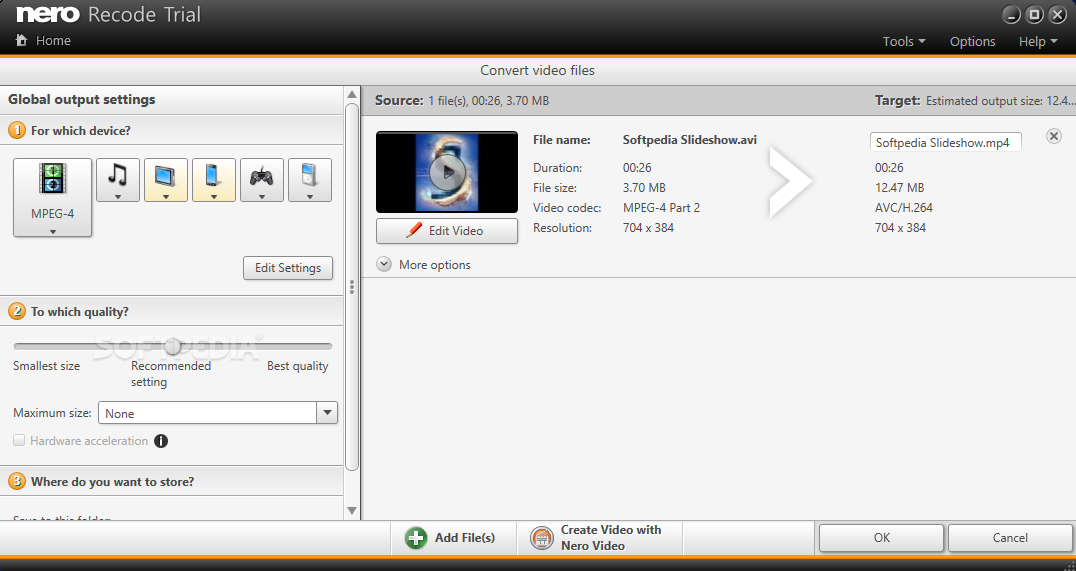Image resolution: width=1076 pixels, height=571 pixels.
Task: Remove Softpedia Slideshow file with X icon
Action: [x=1054, y=136]
